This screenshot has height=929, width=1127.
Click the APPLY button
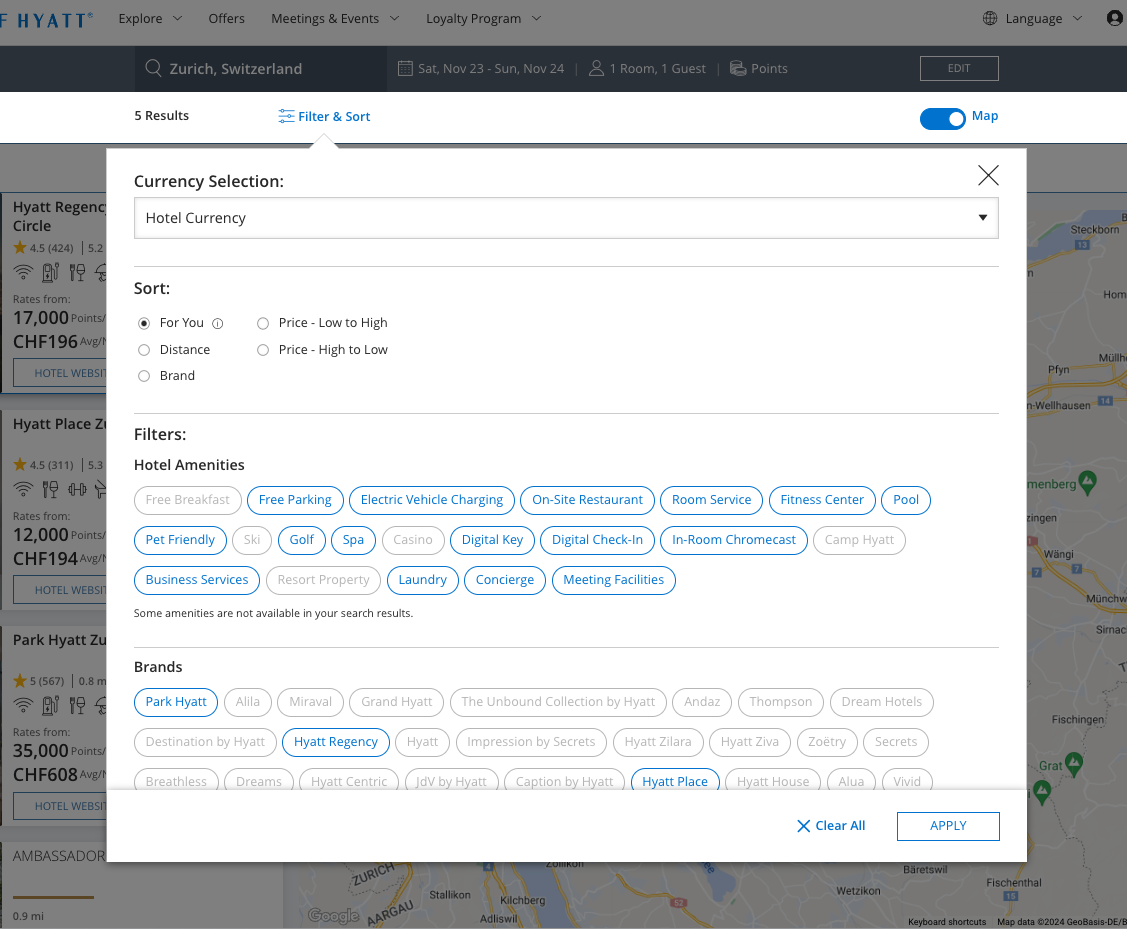[948, 826]
